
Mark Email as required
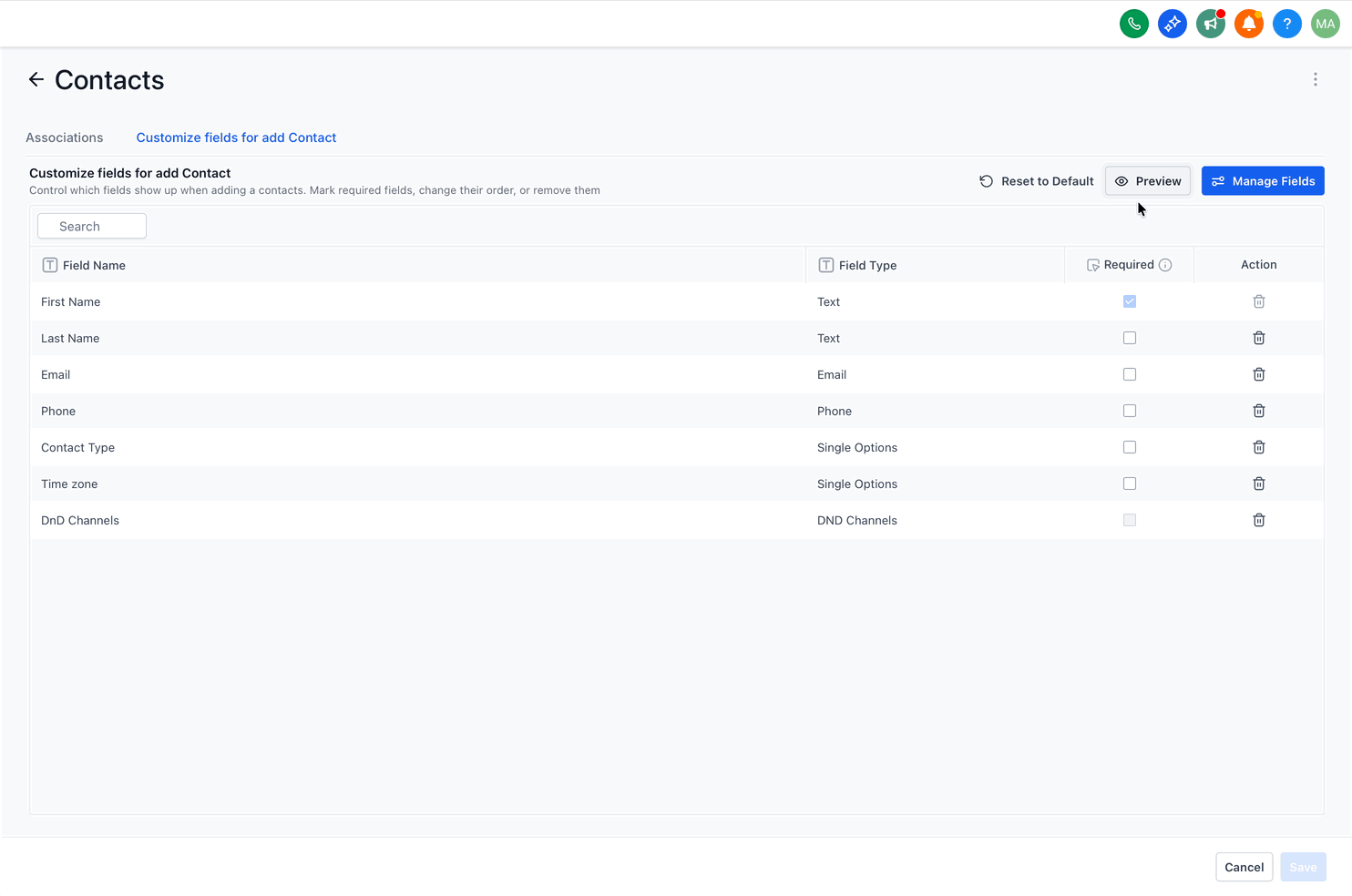click(1130, 374)
